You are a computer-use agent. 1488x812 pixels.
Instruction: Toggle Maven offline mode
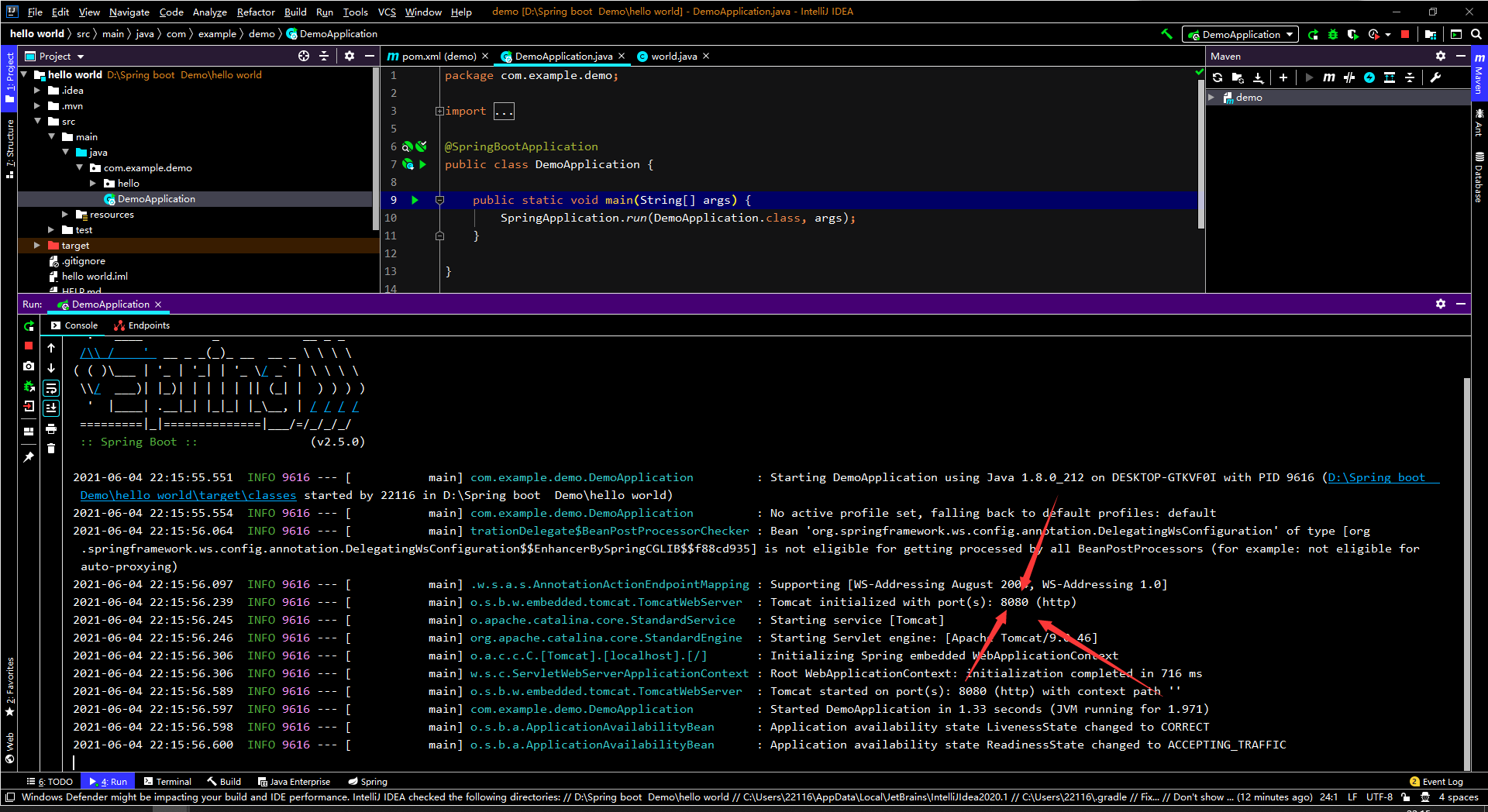1349,77
